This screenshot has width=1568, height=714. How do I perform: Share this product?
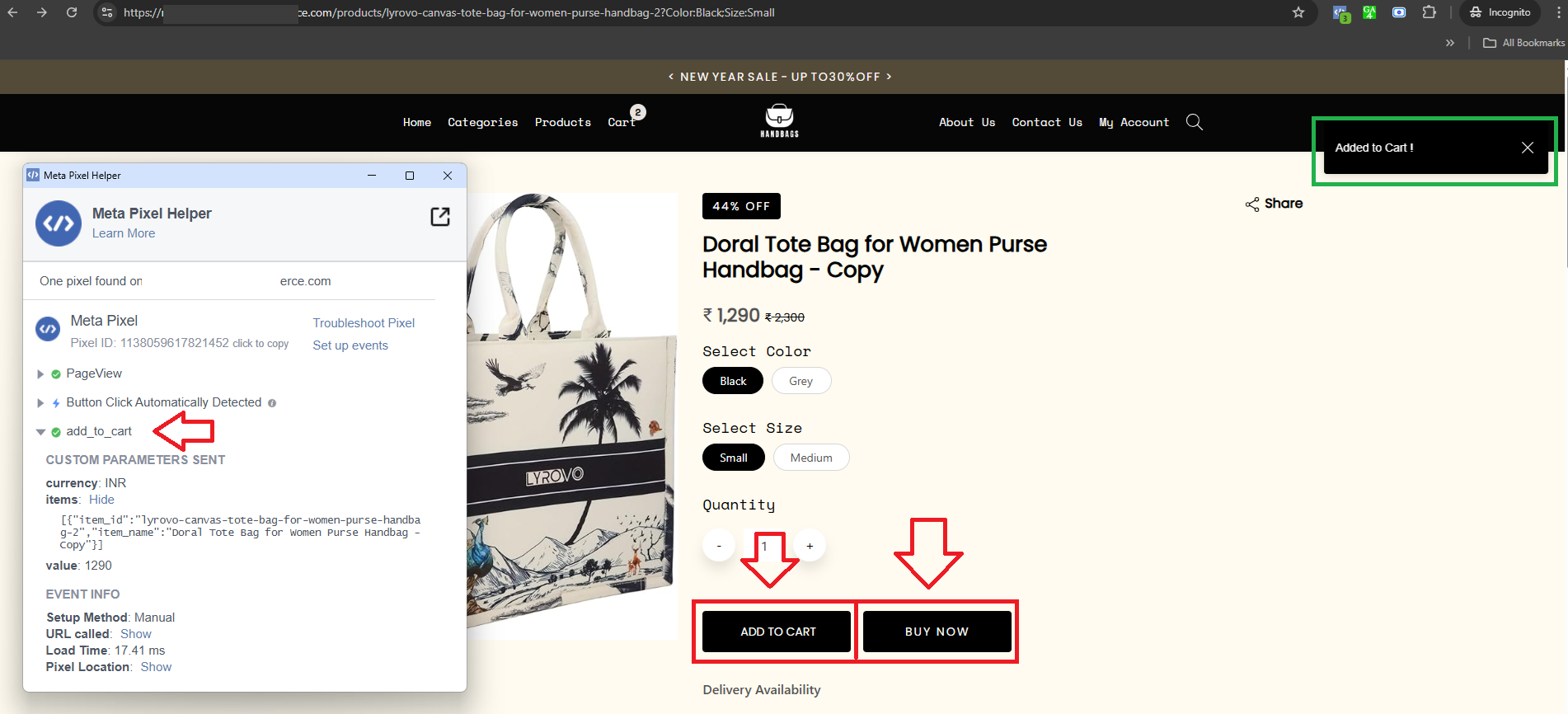1274,204
